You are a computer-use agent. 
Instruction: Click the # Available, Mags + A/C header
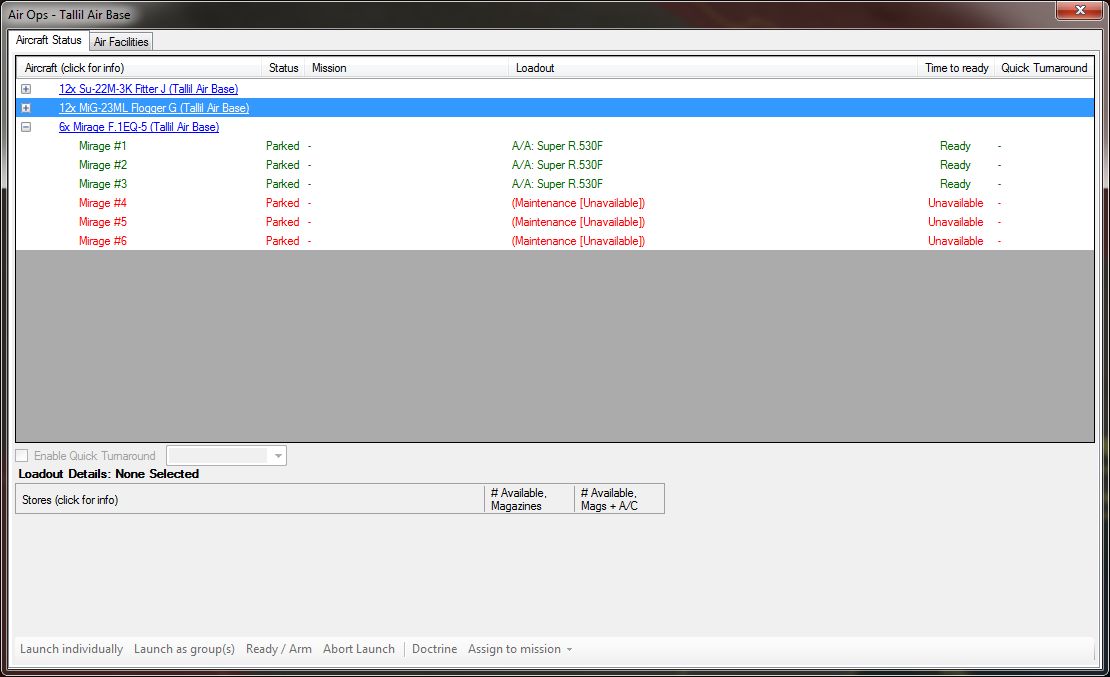[619, 499]
